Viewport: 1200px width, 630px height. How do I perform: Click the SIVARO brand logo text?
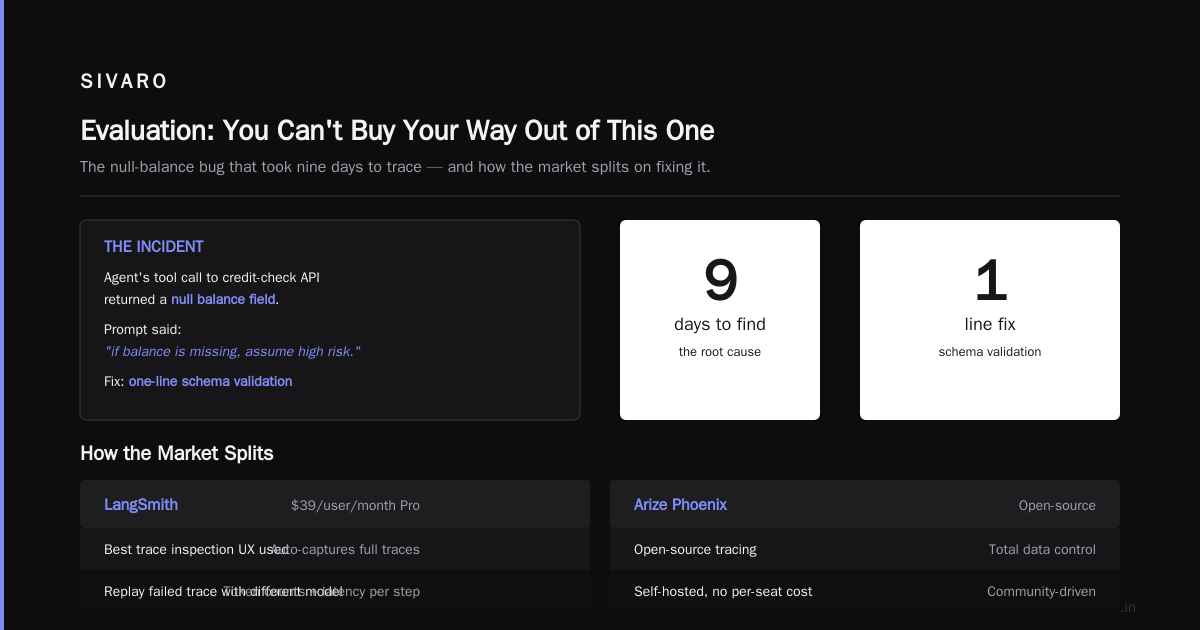124,81
